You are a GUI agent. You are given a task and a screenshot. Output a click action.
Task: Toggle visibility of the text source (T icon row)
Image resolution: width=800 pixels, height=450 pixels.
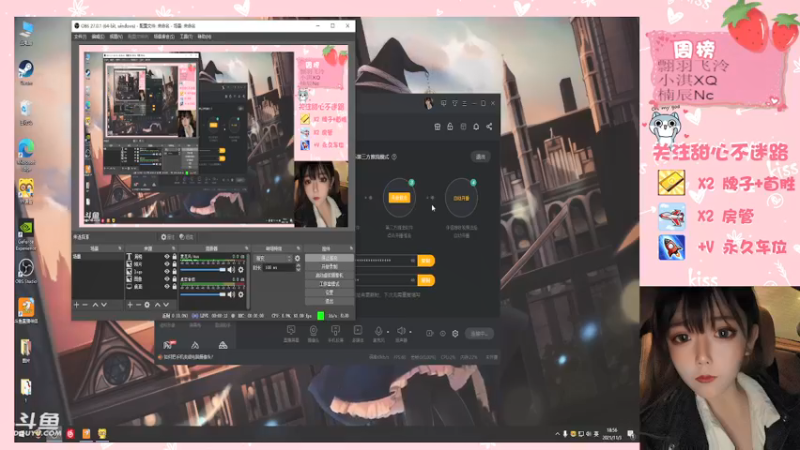tap(167, 257)
